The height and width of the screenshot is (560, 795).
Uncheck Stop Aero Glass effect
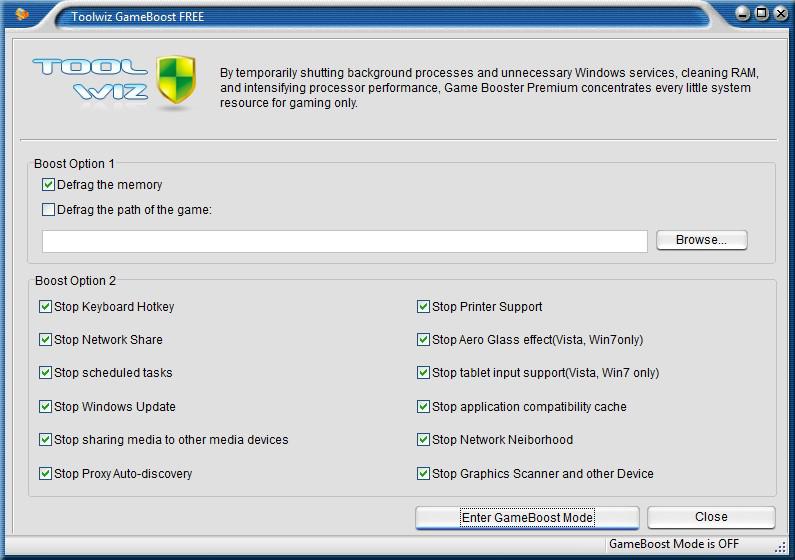tap(423, 340)
